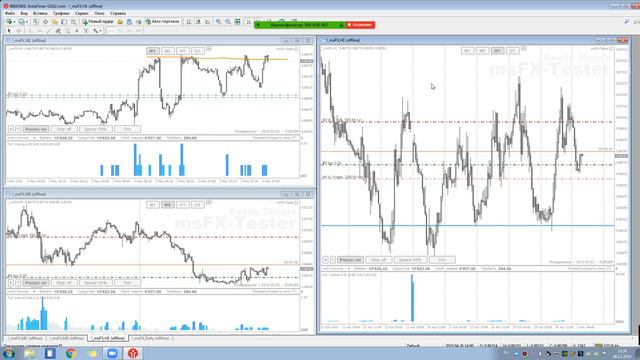
Task: Toggle the Data Window toolbar icon
Action: tap(45, 22)
